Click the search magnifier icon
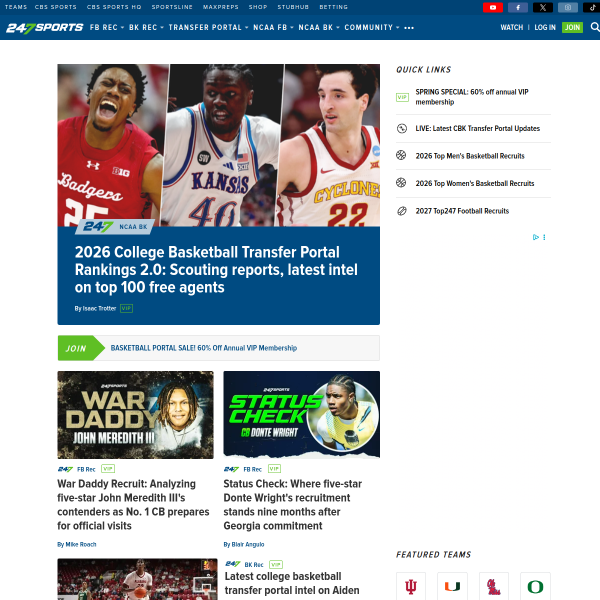 click(595, 27)
